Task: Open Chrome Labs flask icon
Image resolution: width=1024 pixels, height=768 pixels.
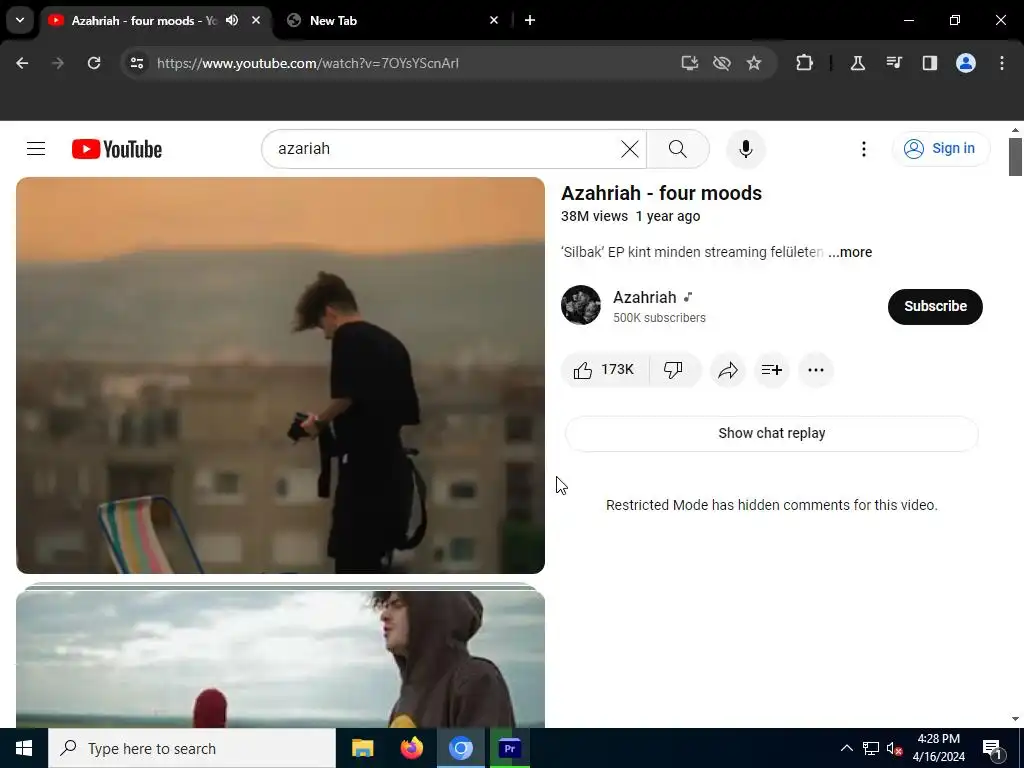Action: 857,63
